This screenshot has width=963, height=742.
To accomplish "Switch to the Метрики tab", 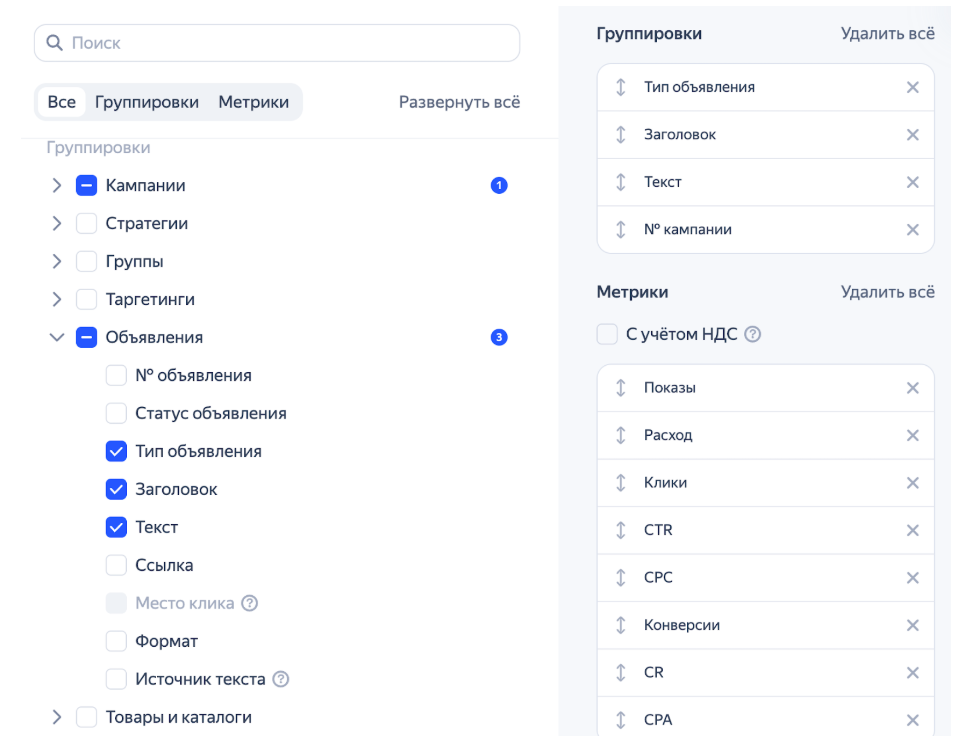I will (253, 102).
